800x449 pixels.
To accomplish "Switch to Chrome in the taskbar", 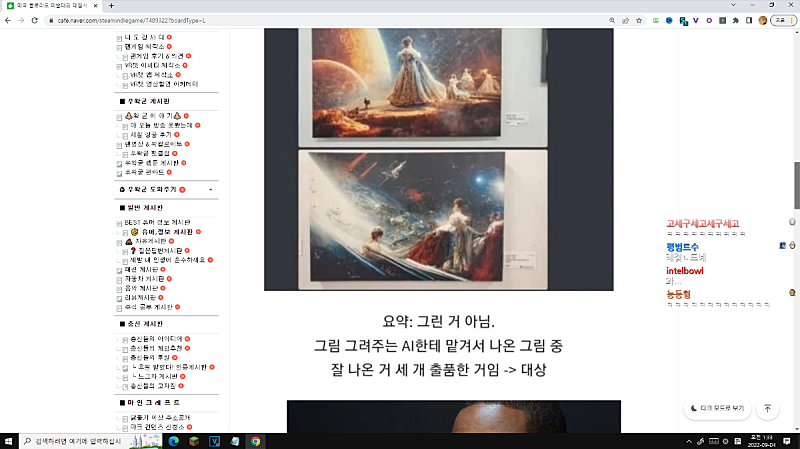I will (255, 441).
